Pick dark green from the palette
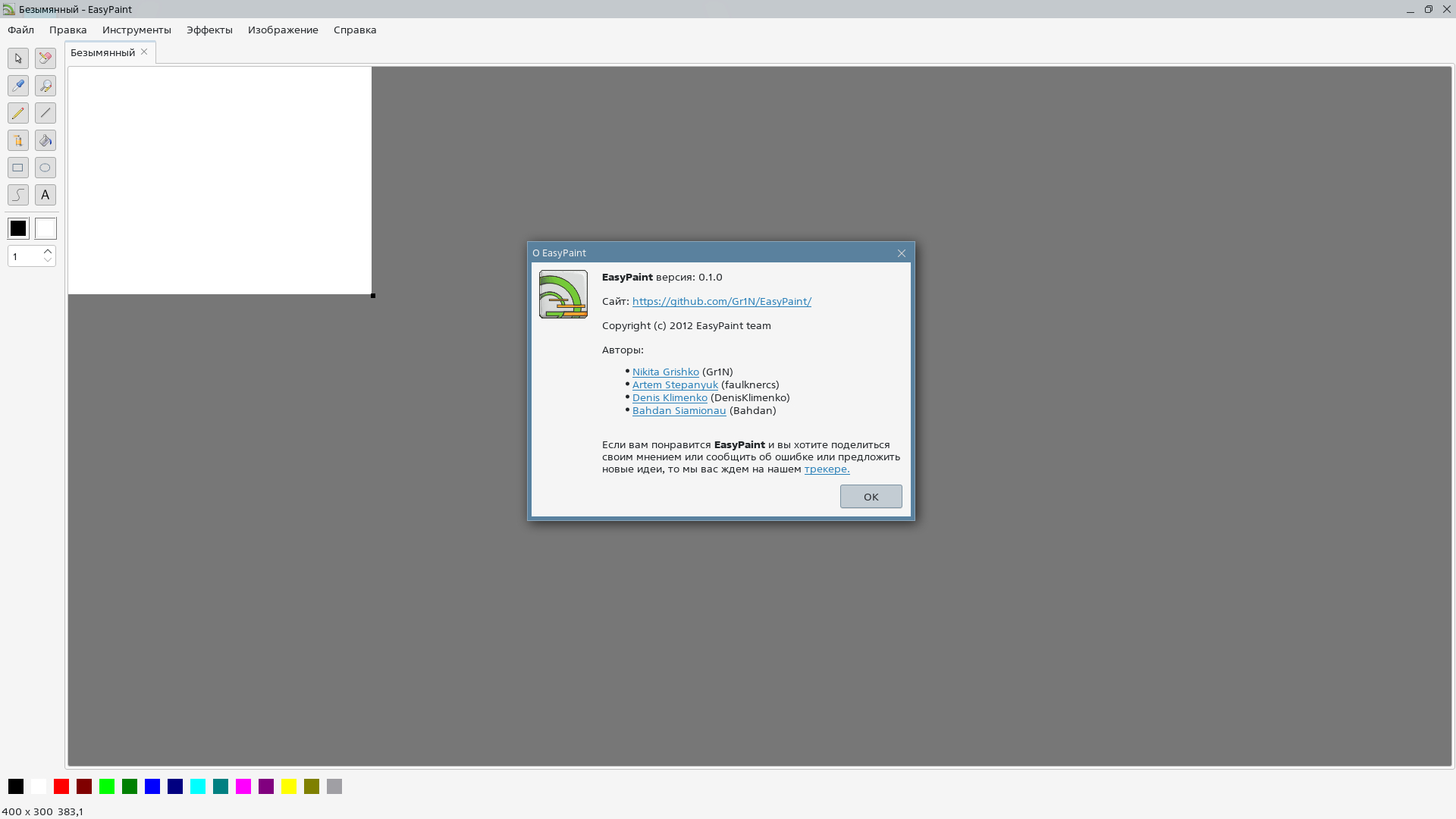This screenshot has width=1456, height=819. point(130,786)
